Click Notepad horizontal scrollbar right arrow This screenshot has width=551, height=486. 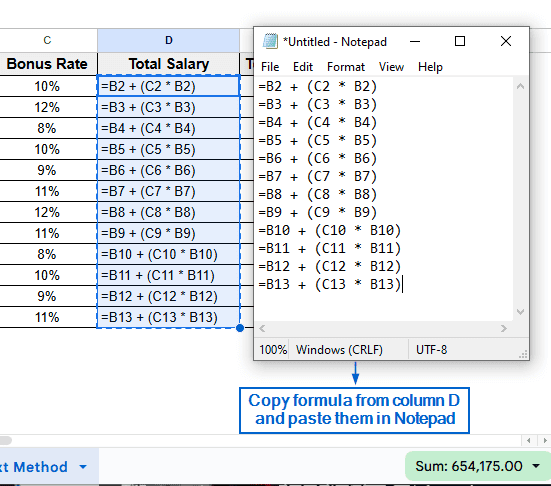pos(504,329)
